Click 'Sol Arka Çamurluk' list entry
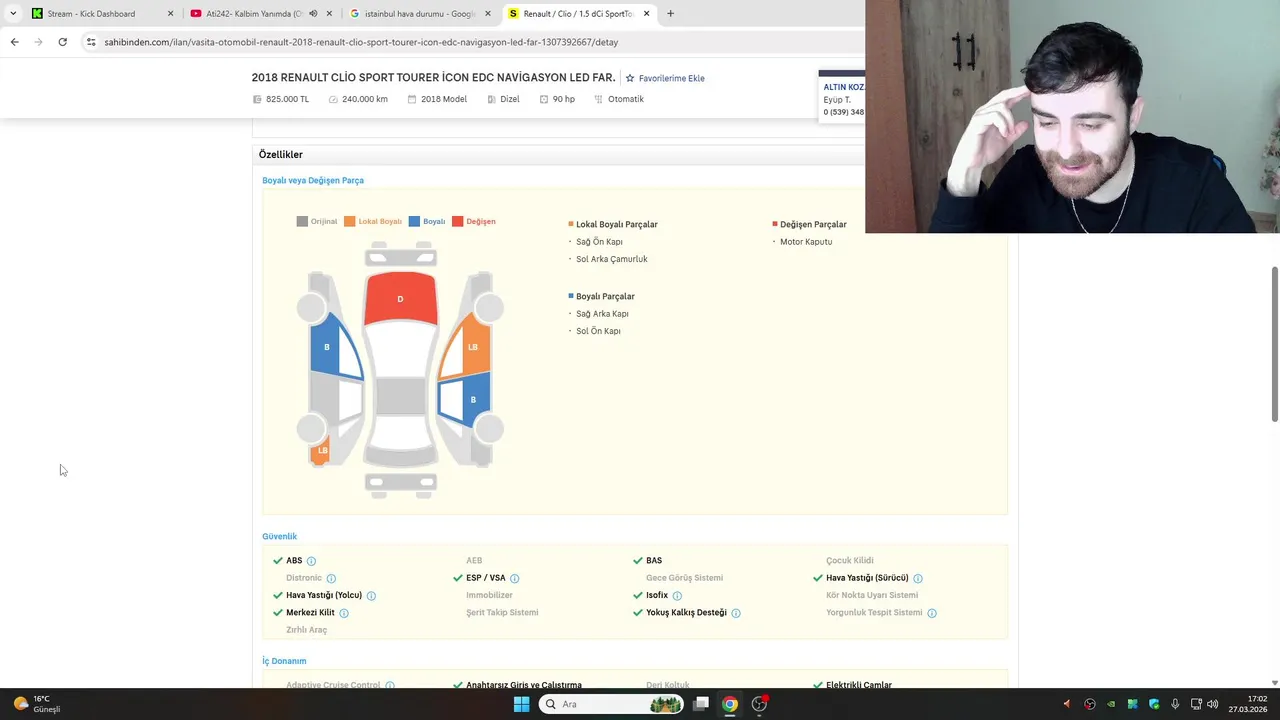Viewport: 1280px width, 720px height. 612,259
